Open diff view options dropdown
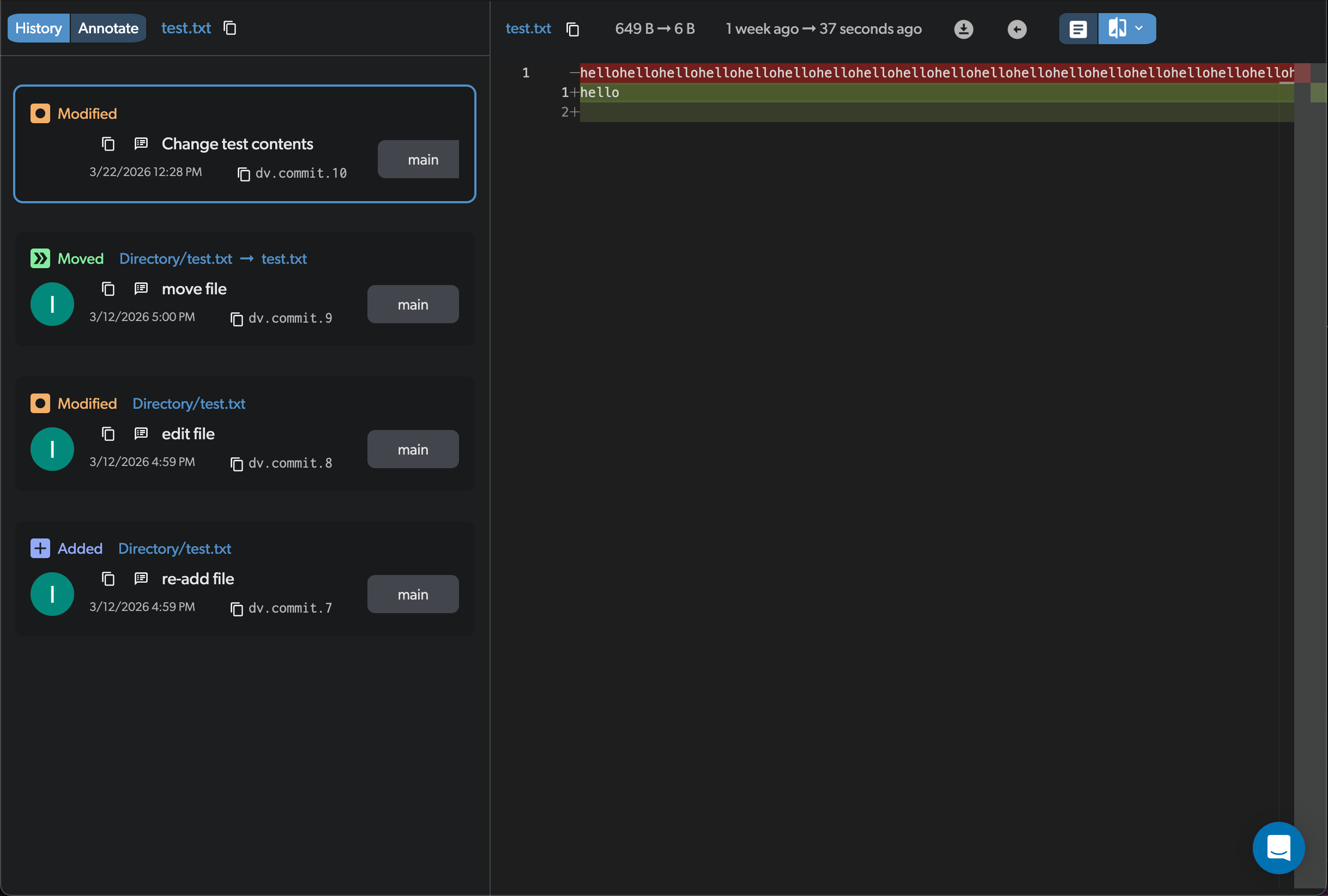The height and width of the screenshot is (896, 1328). pos(1139,28)
